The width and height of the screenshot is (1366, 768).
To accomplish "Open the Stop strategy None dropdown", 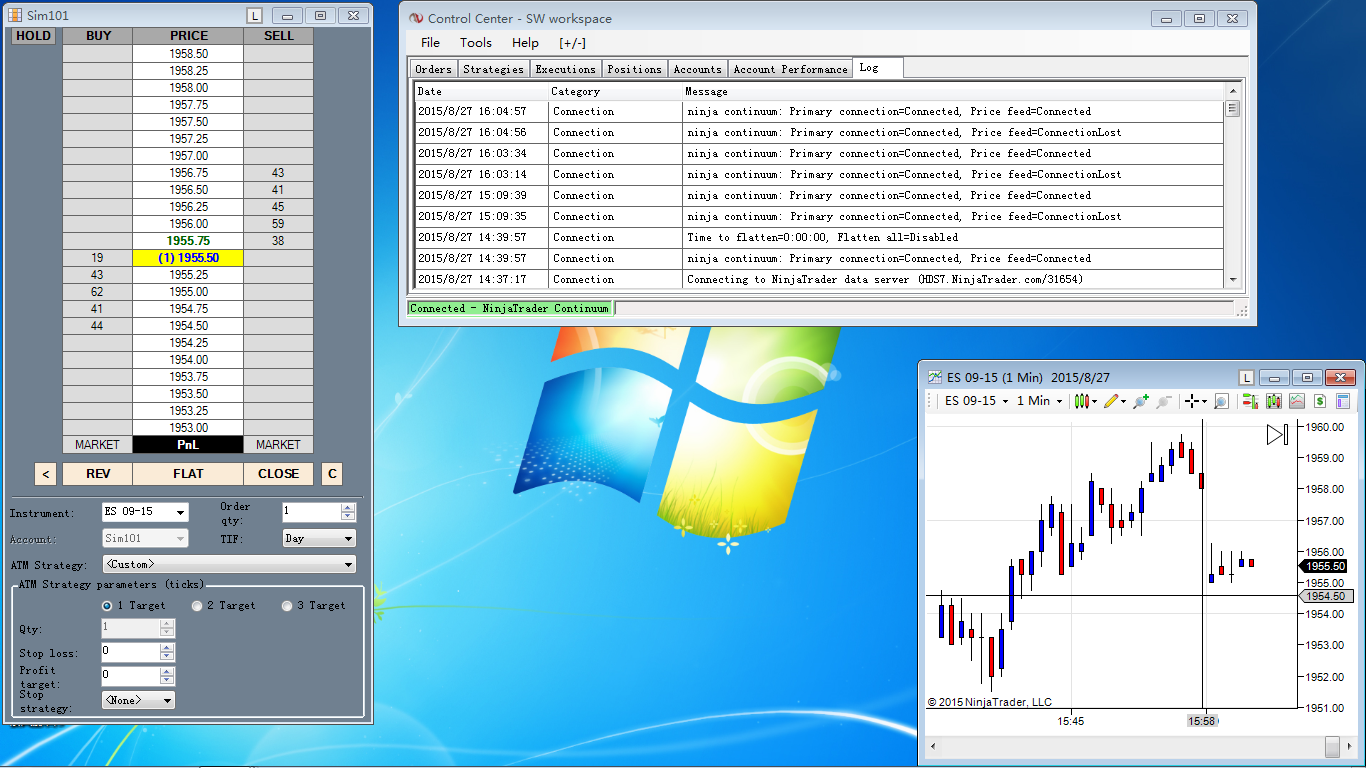I will [138, 700].
